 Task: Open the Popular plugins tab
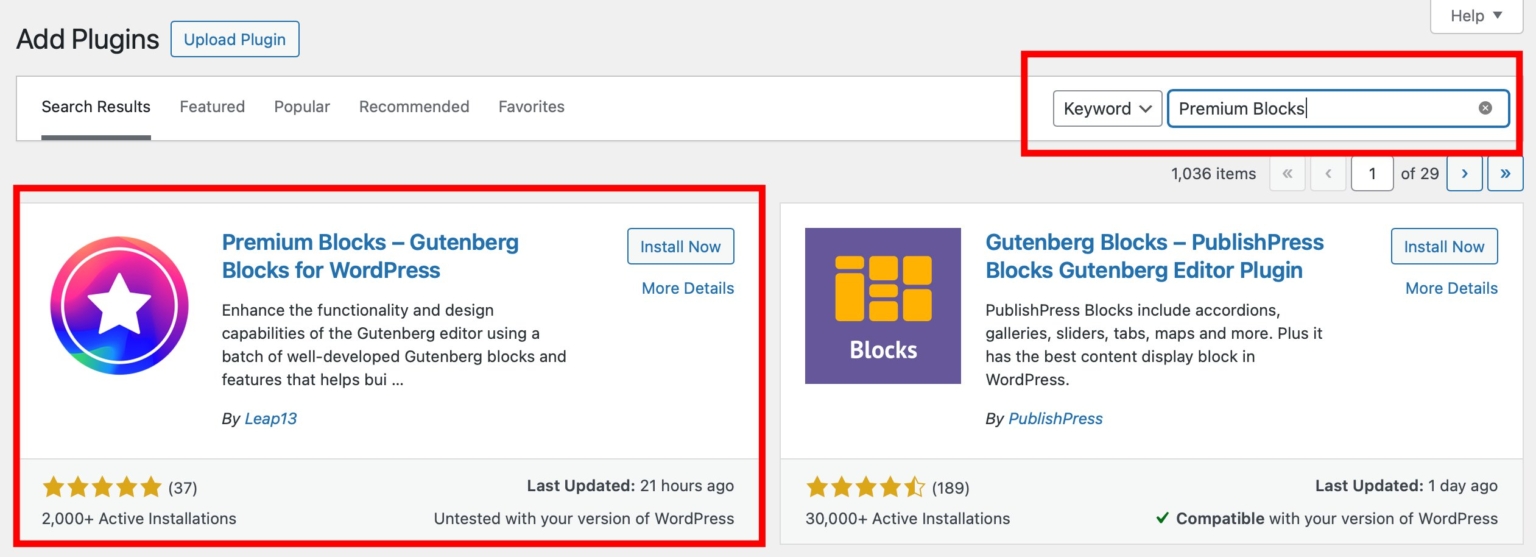(x=302, y=107)
